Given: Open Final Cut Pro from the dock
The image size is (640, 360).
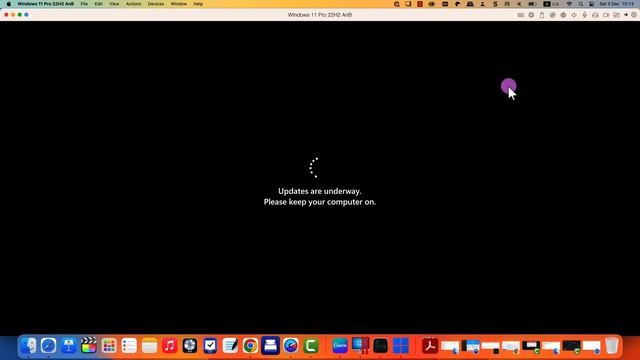Looking at the screenshot, I should point(89,346).
